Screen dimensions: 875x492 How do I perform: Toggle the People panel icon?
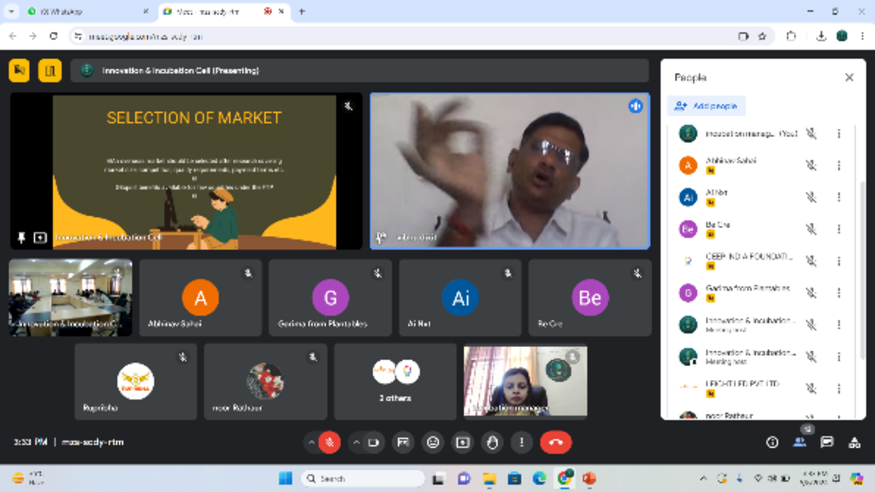(x=800, y=442)
